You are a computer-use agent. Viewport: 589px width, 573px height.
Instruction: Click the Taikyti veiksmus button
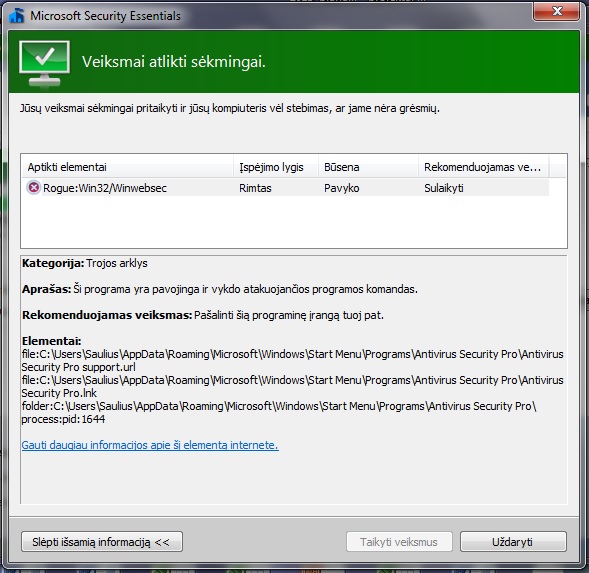coord(399,541)
